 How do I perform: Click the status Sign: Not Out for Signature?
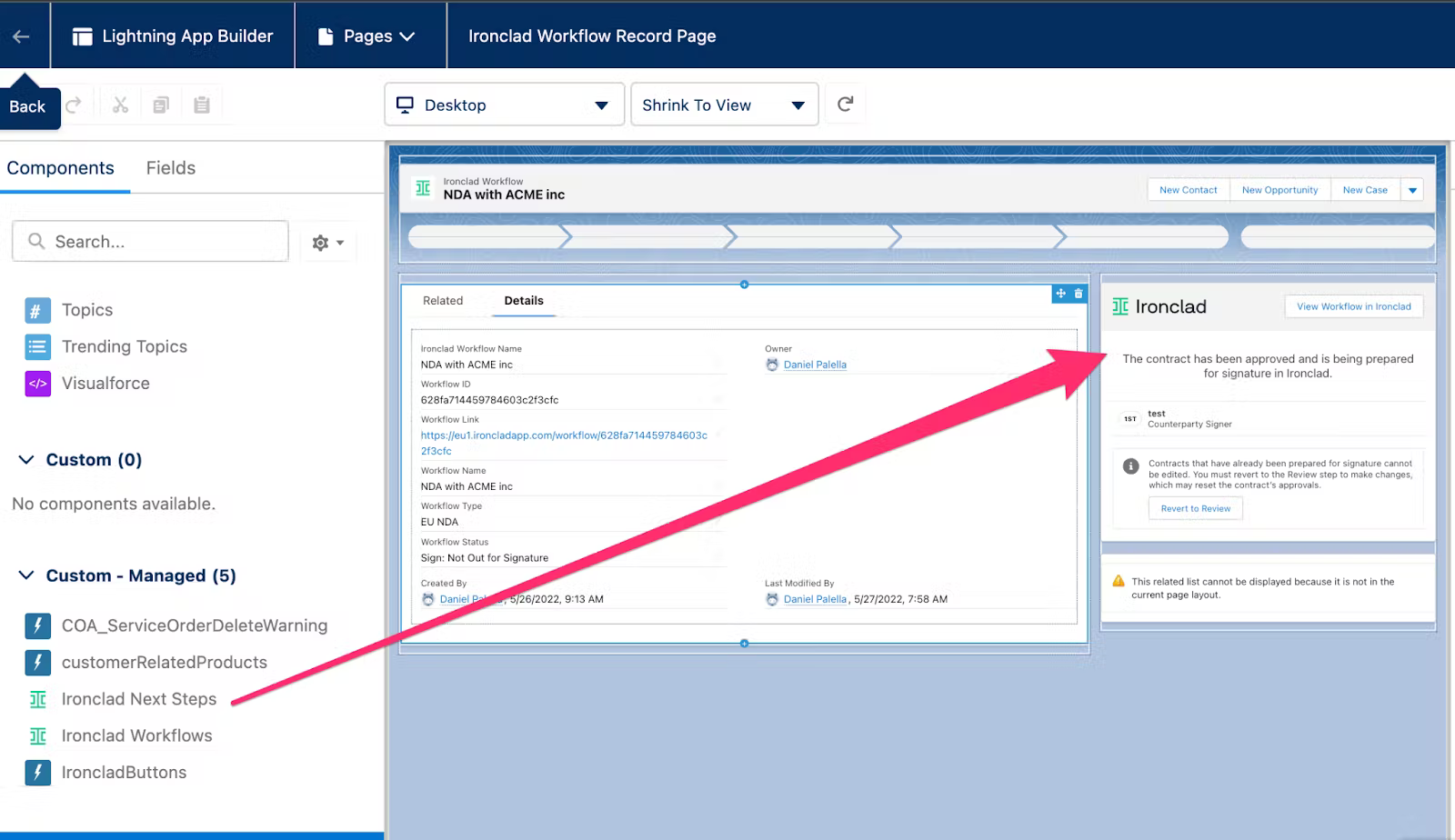point(485,558)
